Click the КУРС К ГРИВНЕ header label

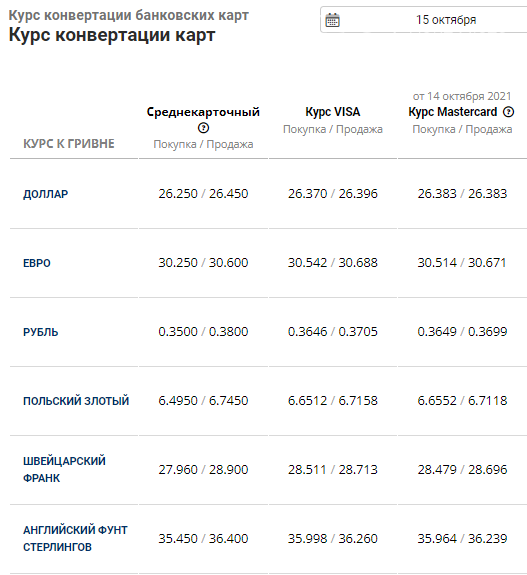click(x=69, y=144)
